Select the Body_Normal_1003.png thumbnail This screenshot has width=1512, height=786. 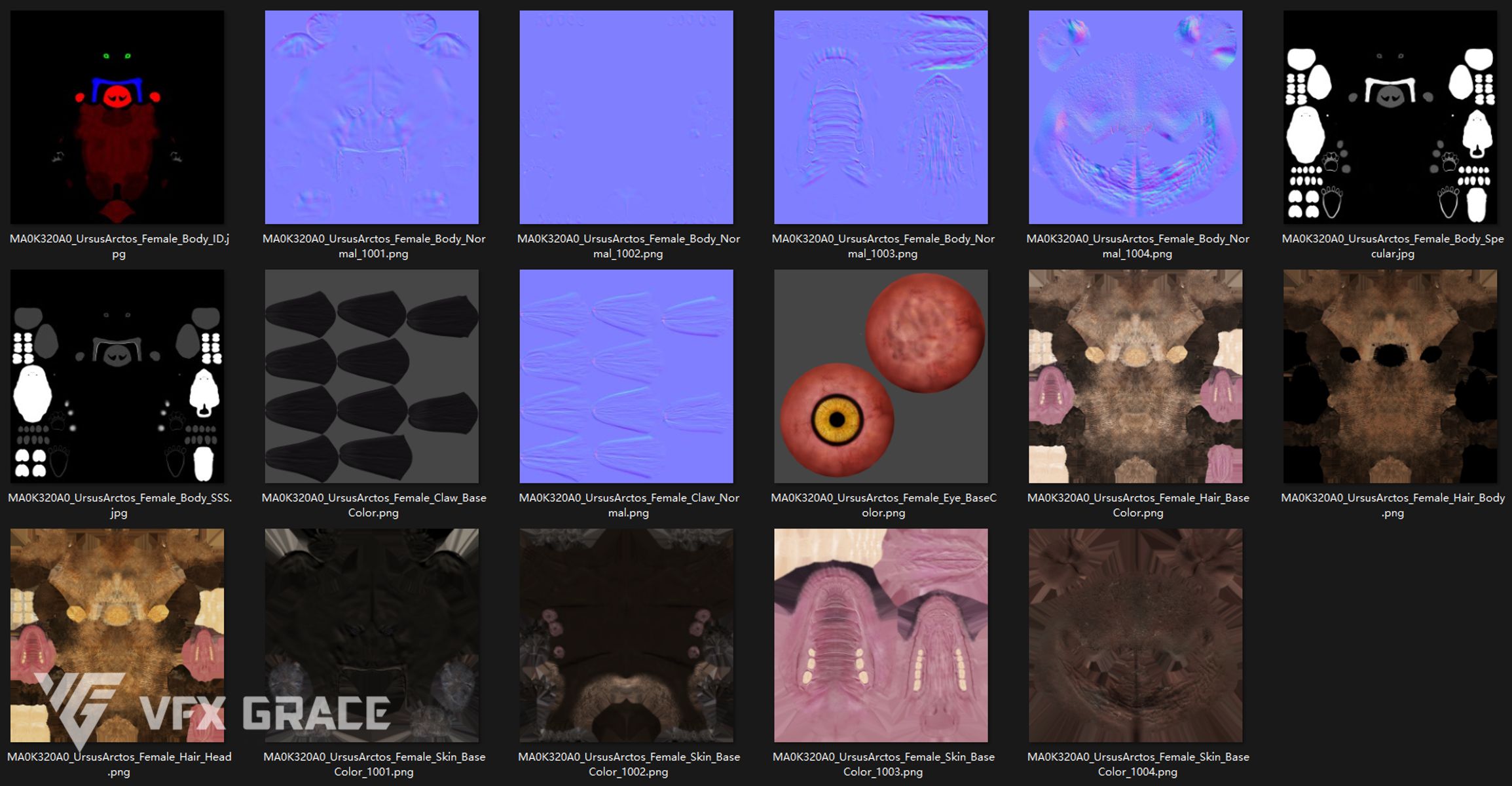tap(881, 117)
